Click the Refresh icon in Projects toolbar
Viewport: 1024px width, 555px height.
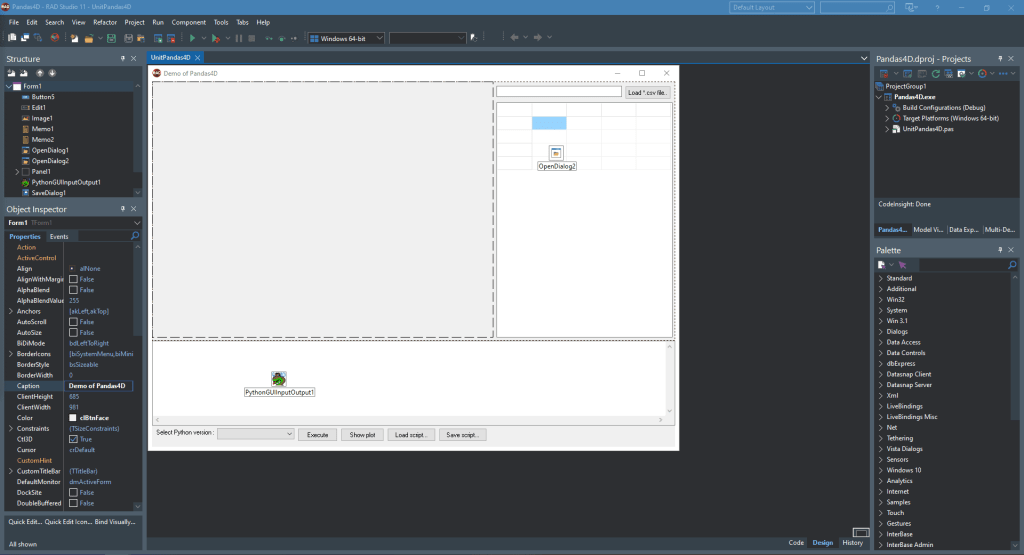pos(935,74)
